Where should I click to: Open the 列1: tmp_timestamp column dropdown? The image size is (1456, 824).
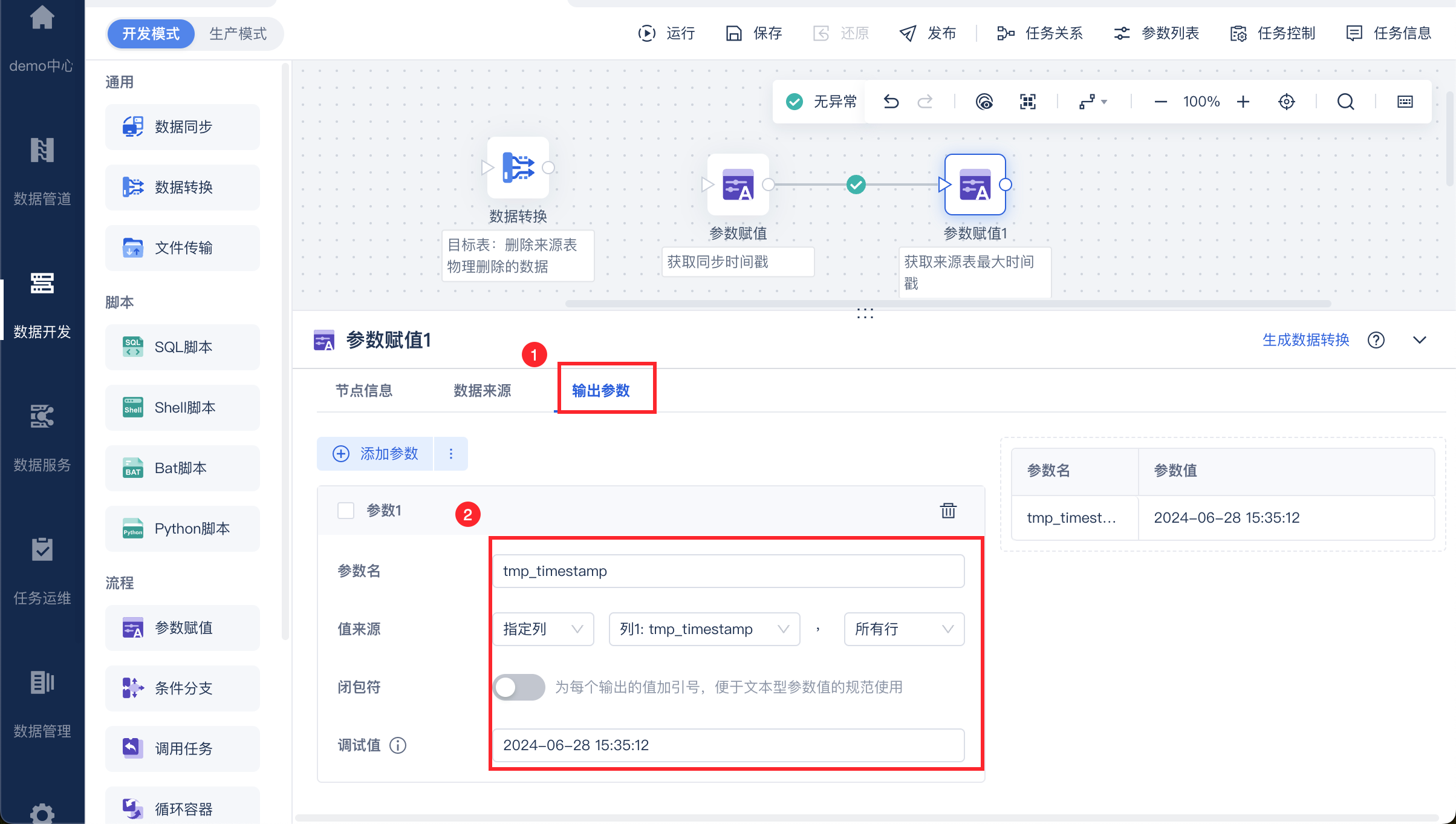[704, 629]
